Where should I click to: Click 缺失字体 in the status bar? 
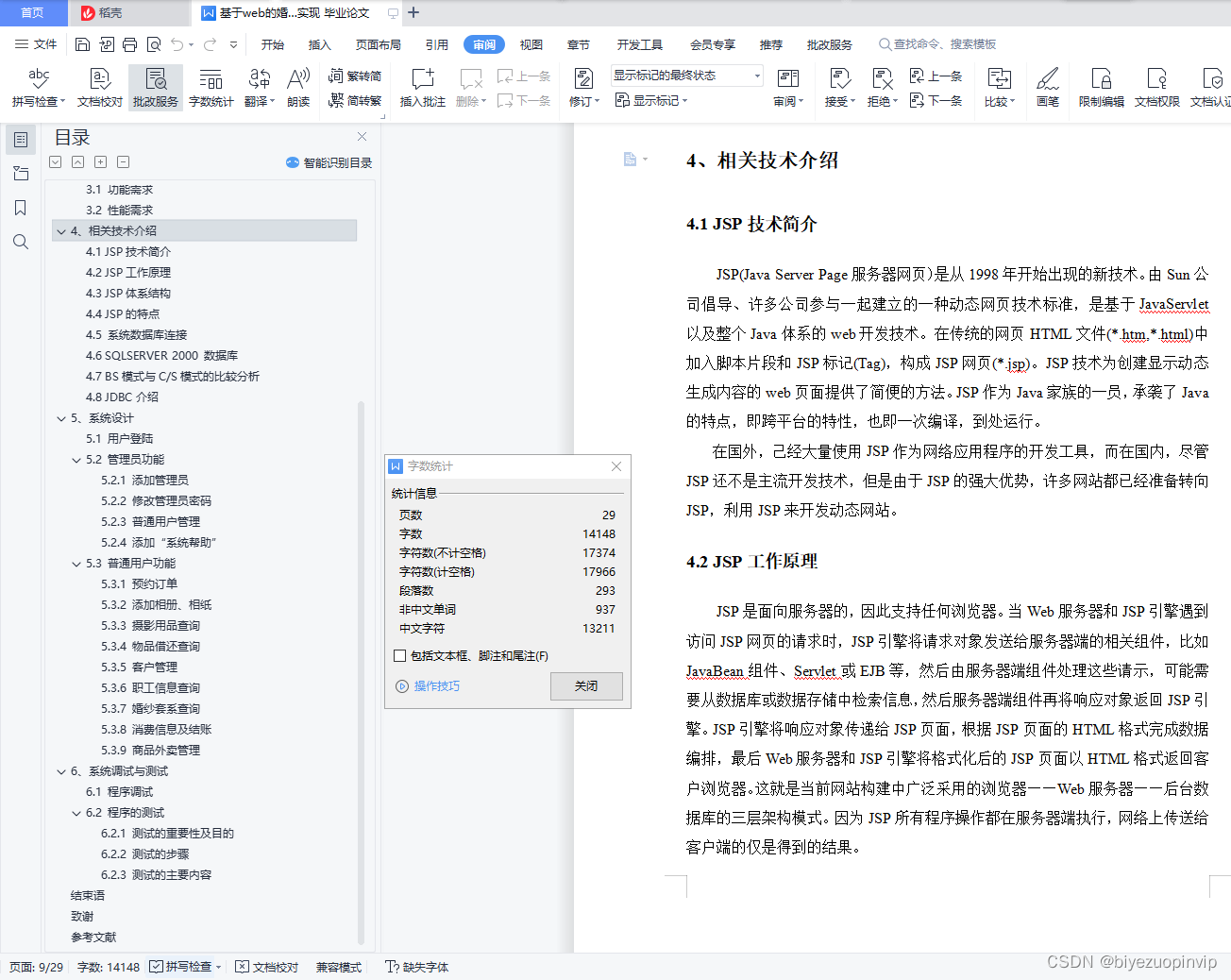417,967
